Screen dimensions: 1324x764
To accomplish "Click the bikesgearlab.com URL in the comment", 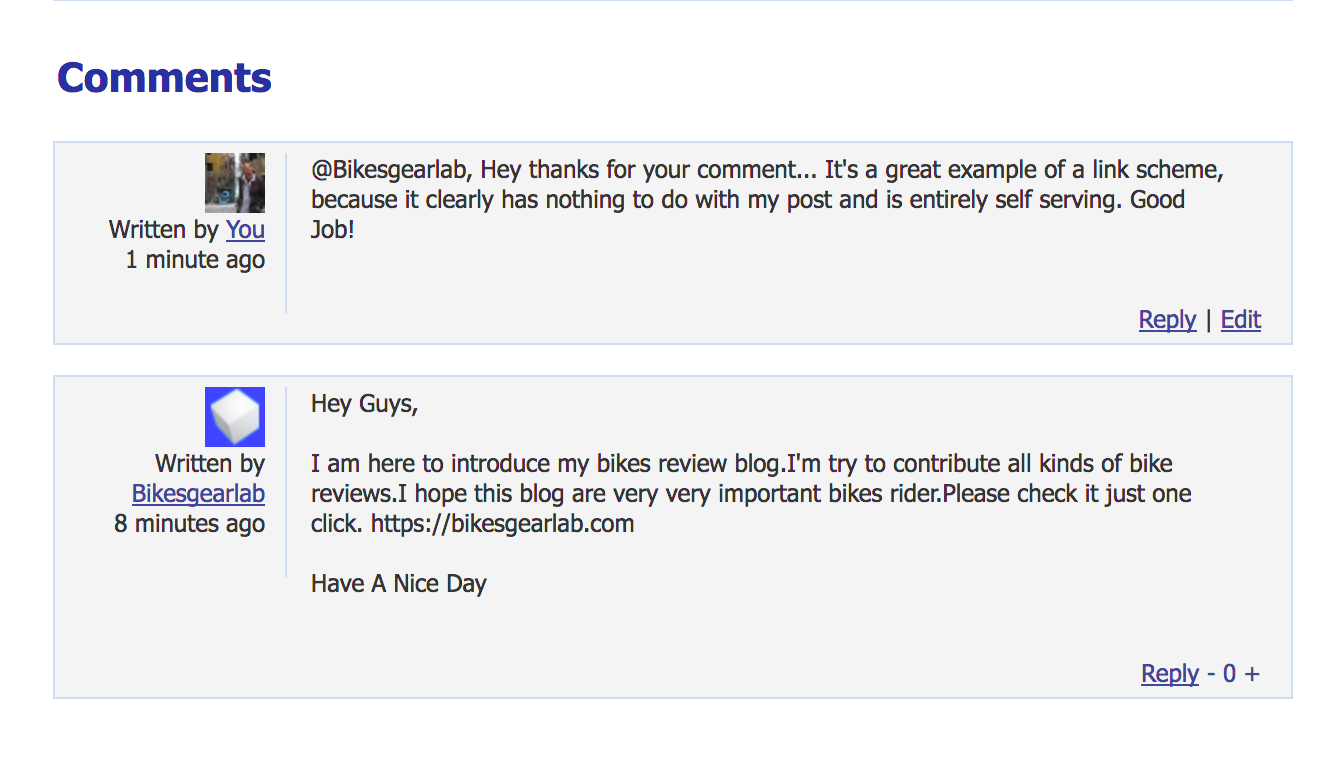I will 502,524.
